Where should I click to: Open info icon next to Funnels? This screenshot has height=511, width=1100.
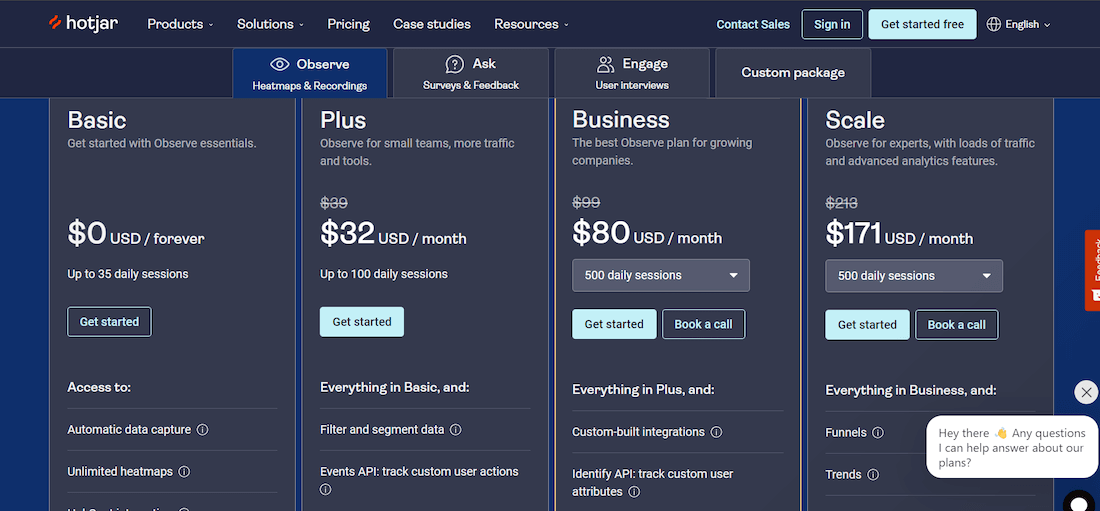click(878, 433)
